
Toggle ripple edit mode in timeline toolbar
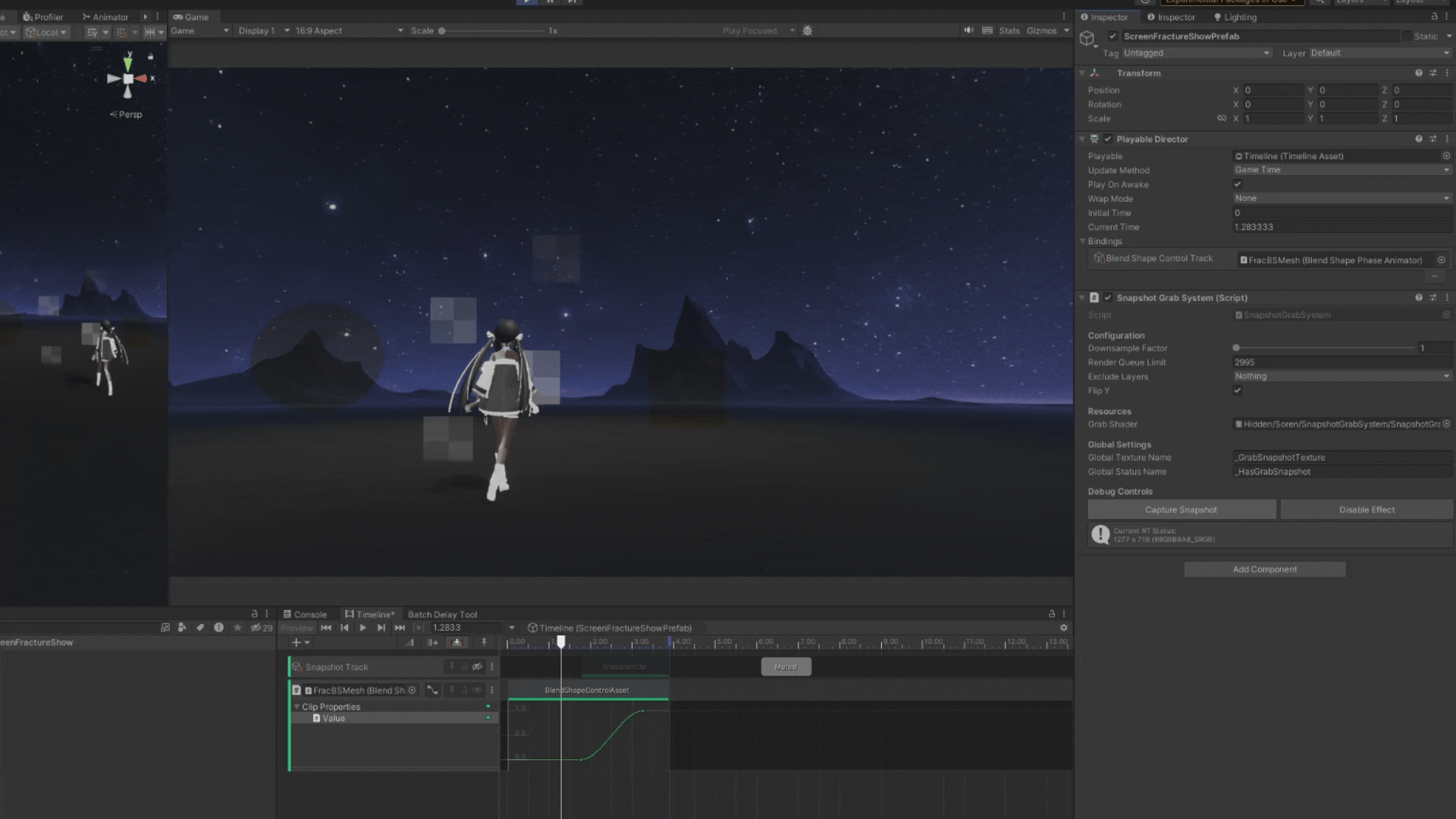tap(432, 642)
